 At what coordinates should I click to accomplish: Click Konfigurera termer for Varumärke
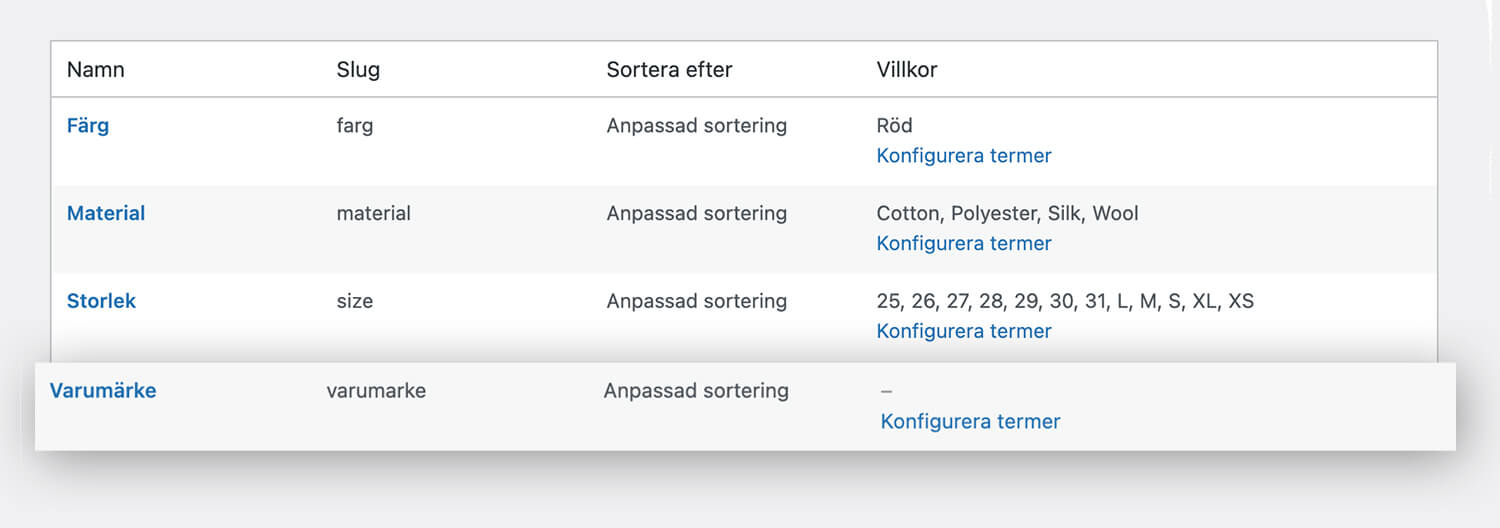(x=970, y=422)
